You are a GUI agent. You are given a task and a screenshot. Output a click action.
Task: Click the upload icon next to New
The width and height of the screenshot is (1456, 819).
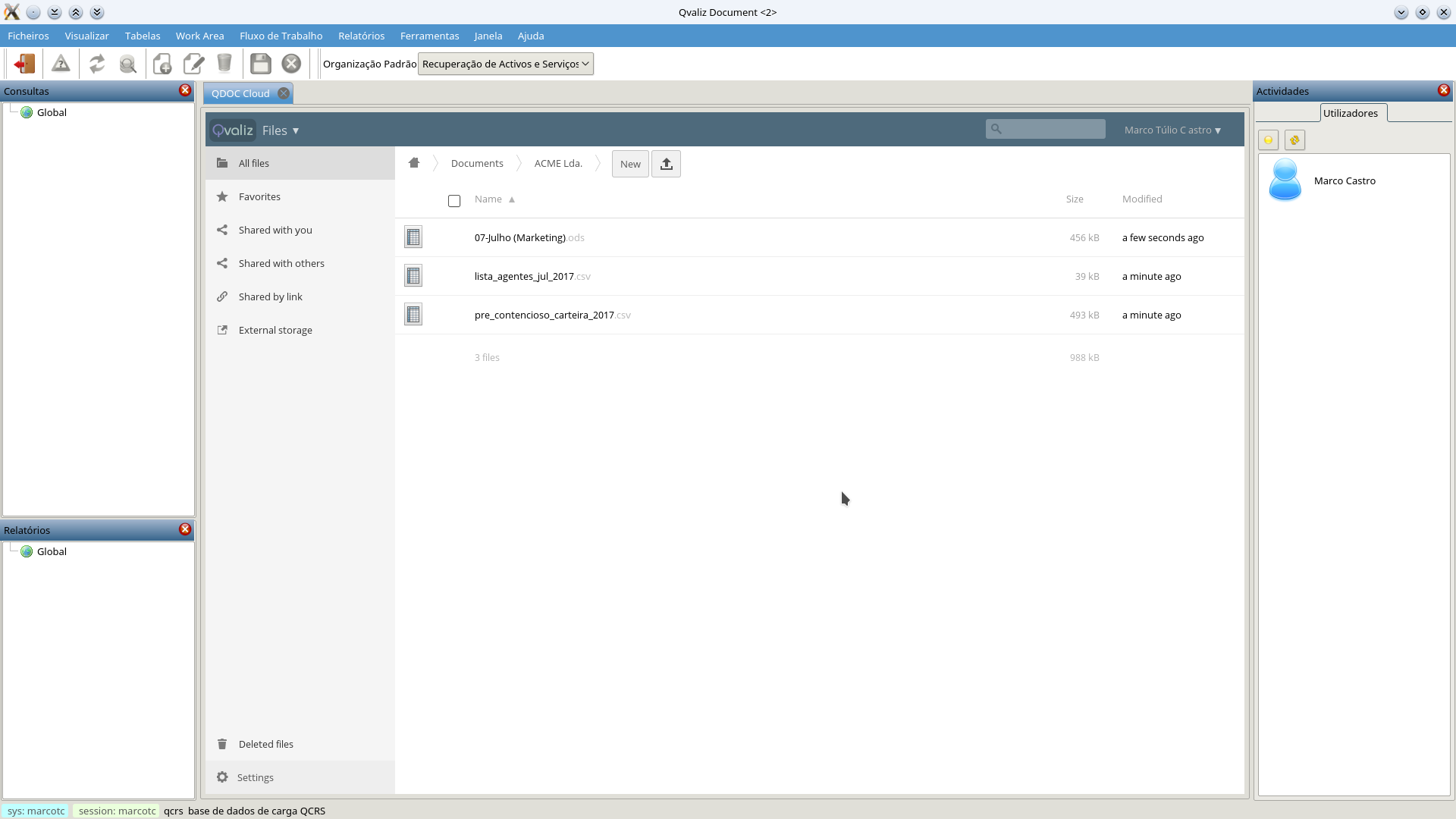666,164
